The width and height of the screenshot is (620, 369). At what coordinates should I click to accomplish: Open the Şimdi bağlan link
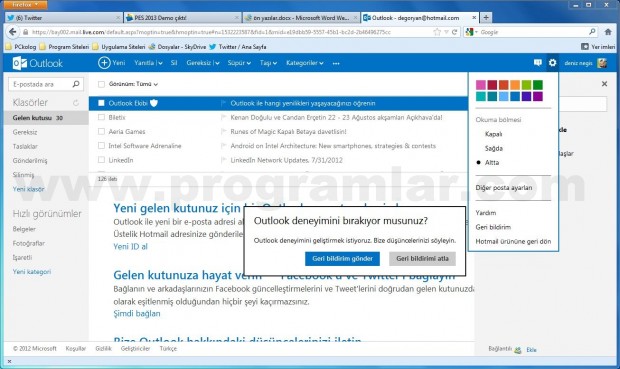pos(137,314)
